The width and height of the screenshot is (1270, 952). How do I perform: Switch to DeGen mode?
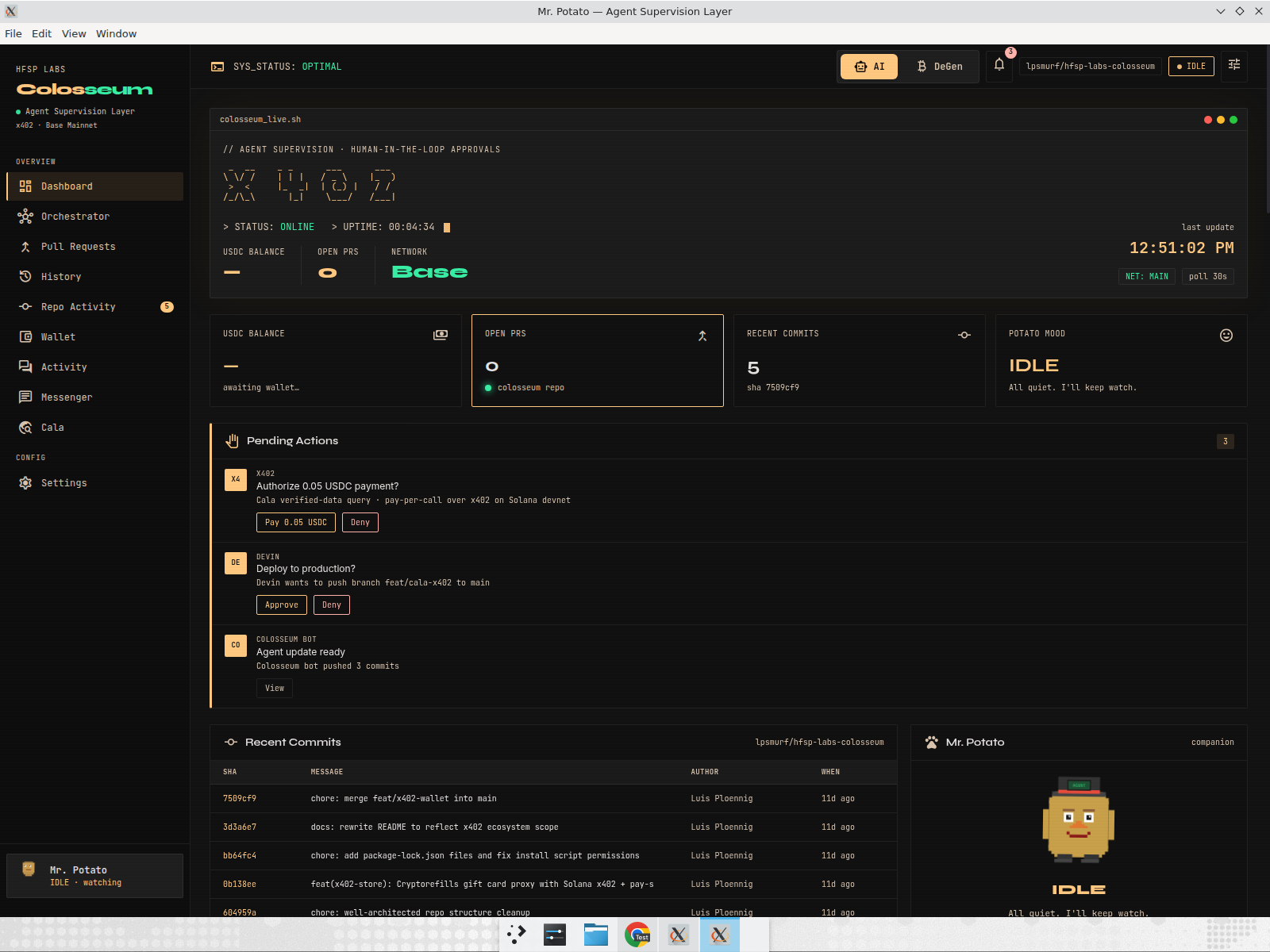(940, 67)
